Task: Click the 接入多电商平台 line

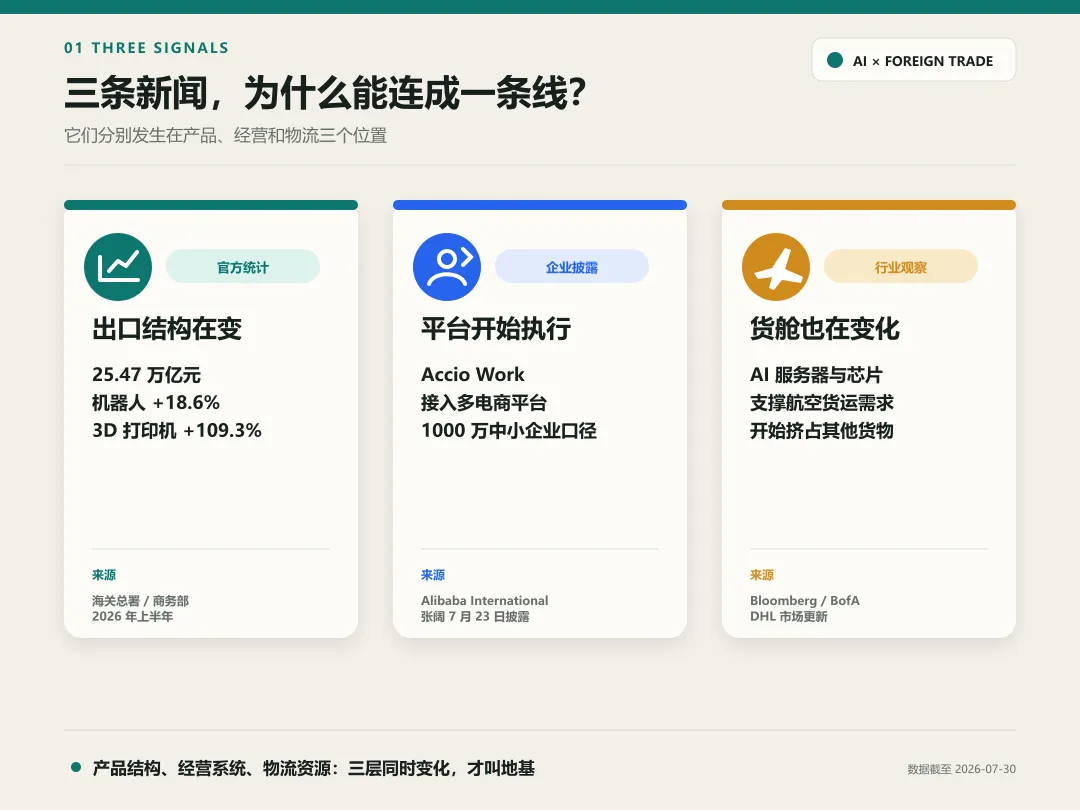Action: pyautogui.click(x=484, y=402)
